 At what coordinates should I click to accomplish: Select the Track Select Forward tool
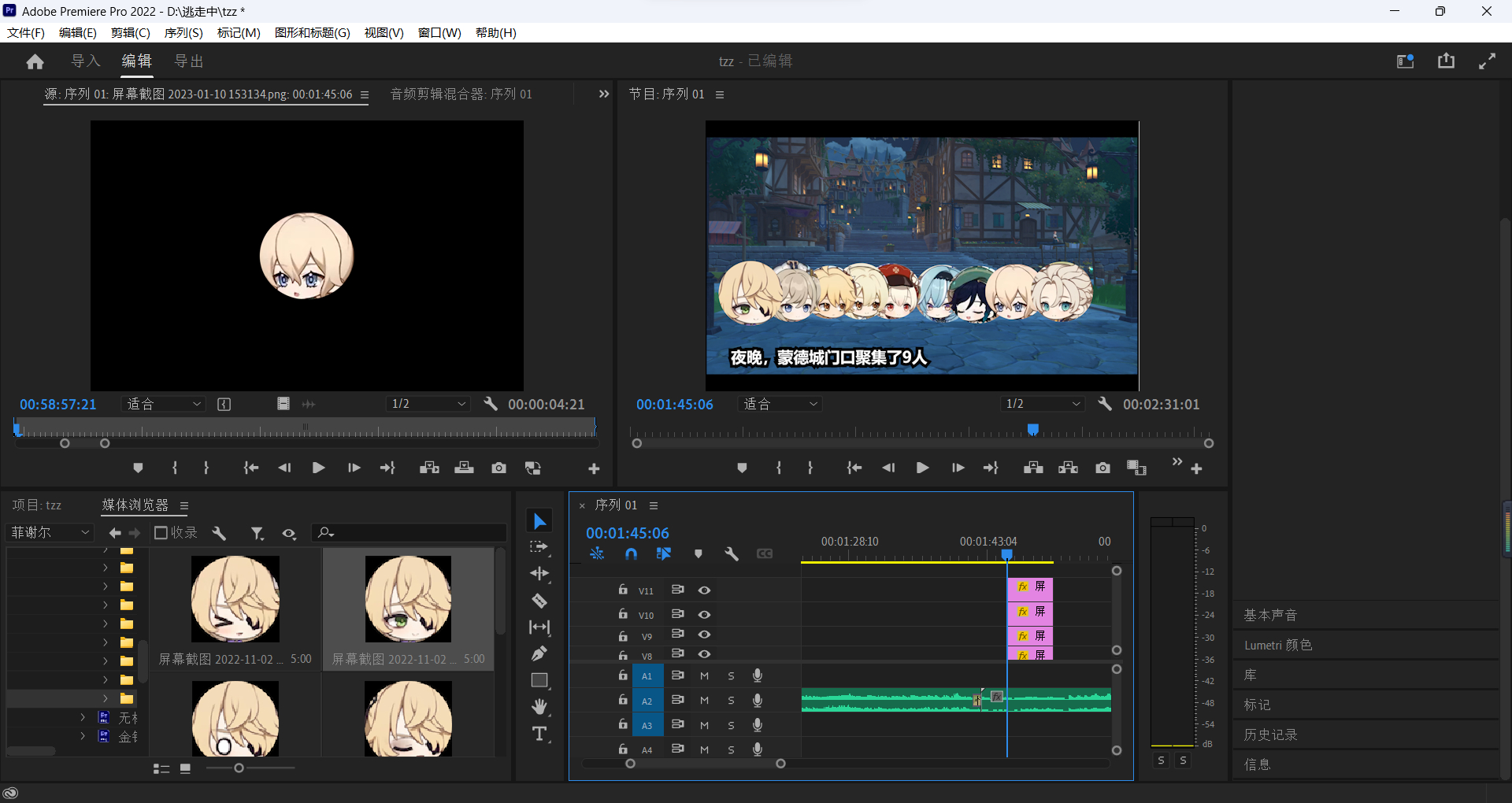[539, 547]
